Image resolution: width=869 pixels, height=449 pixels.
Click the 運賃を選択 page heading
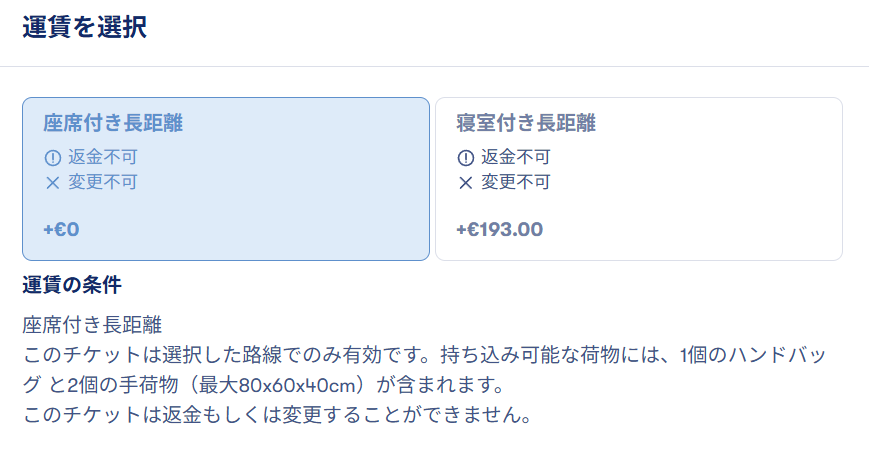pyautogui.click(x=84, y=27)
